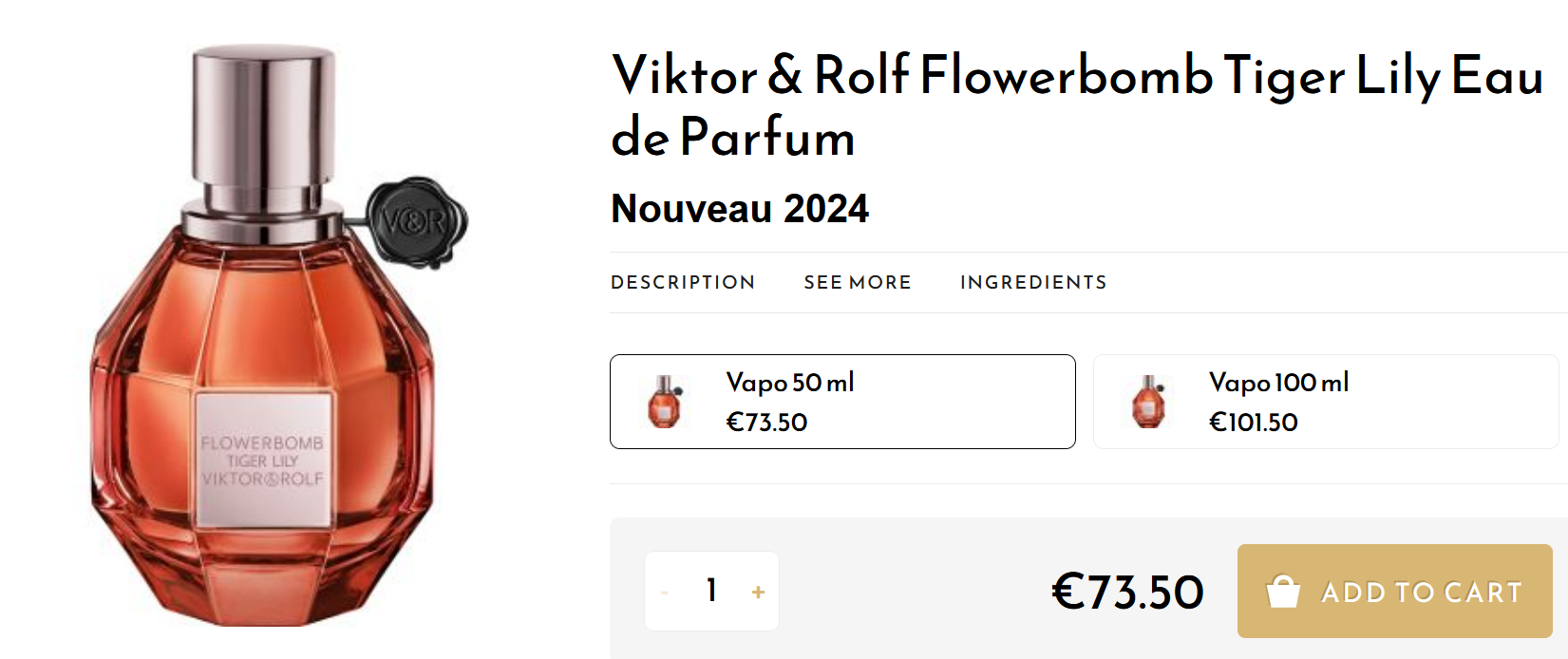Viewport: 1568px width, 659px height.
Task: Click the Vapo 100 ml bottle thumbnail
Action: click(1148, 402)
